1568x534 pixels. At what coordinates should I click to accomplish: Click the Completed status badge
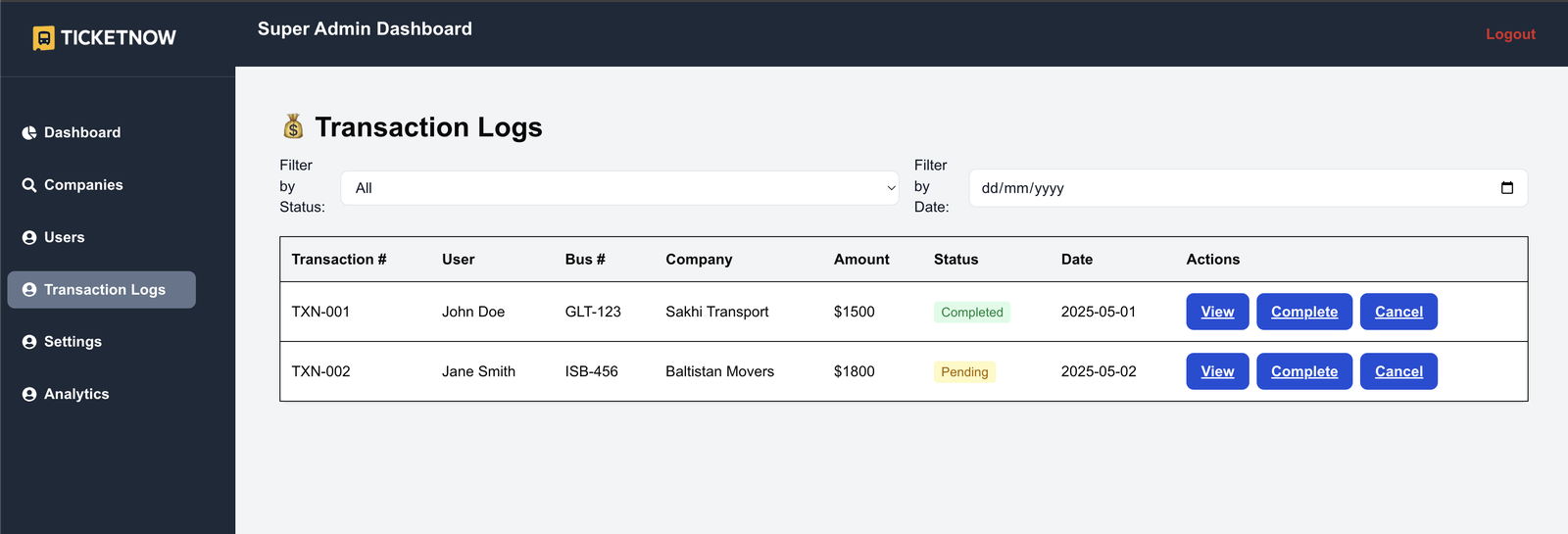[x=972, y=313]
